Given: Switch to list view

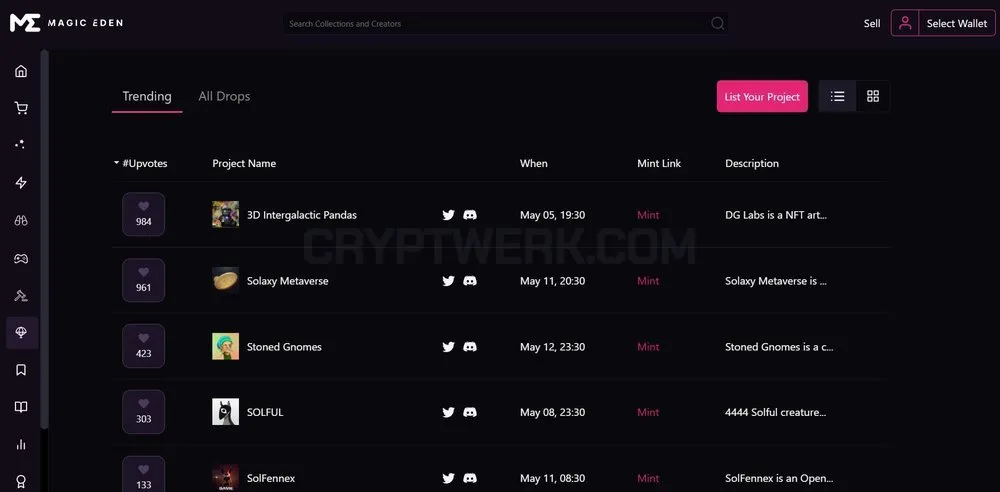Looking at the screenshot, I should click(x=837, y=96).
